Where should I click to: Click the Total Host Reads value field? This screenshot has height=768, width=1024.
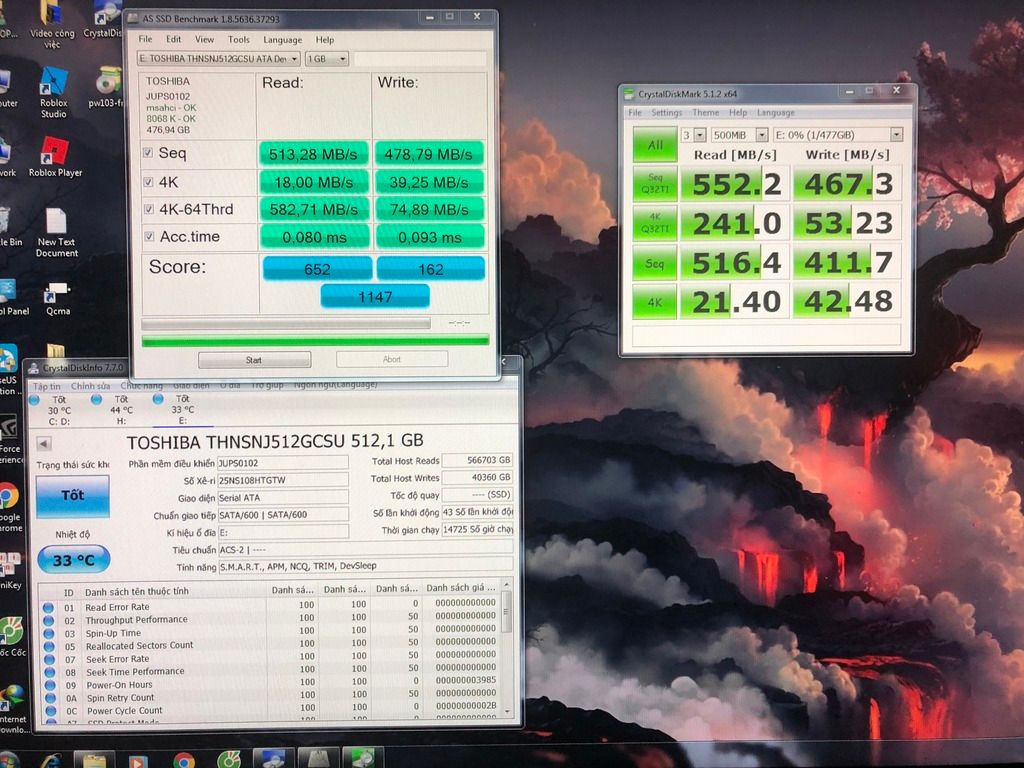[477, 460]
